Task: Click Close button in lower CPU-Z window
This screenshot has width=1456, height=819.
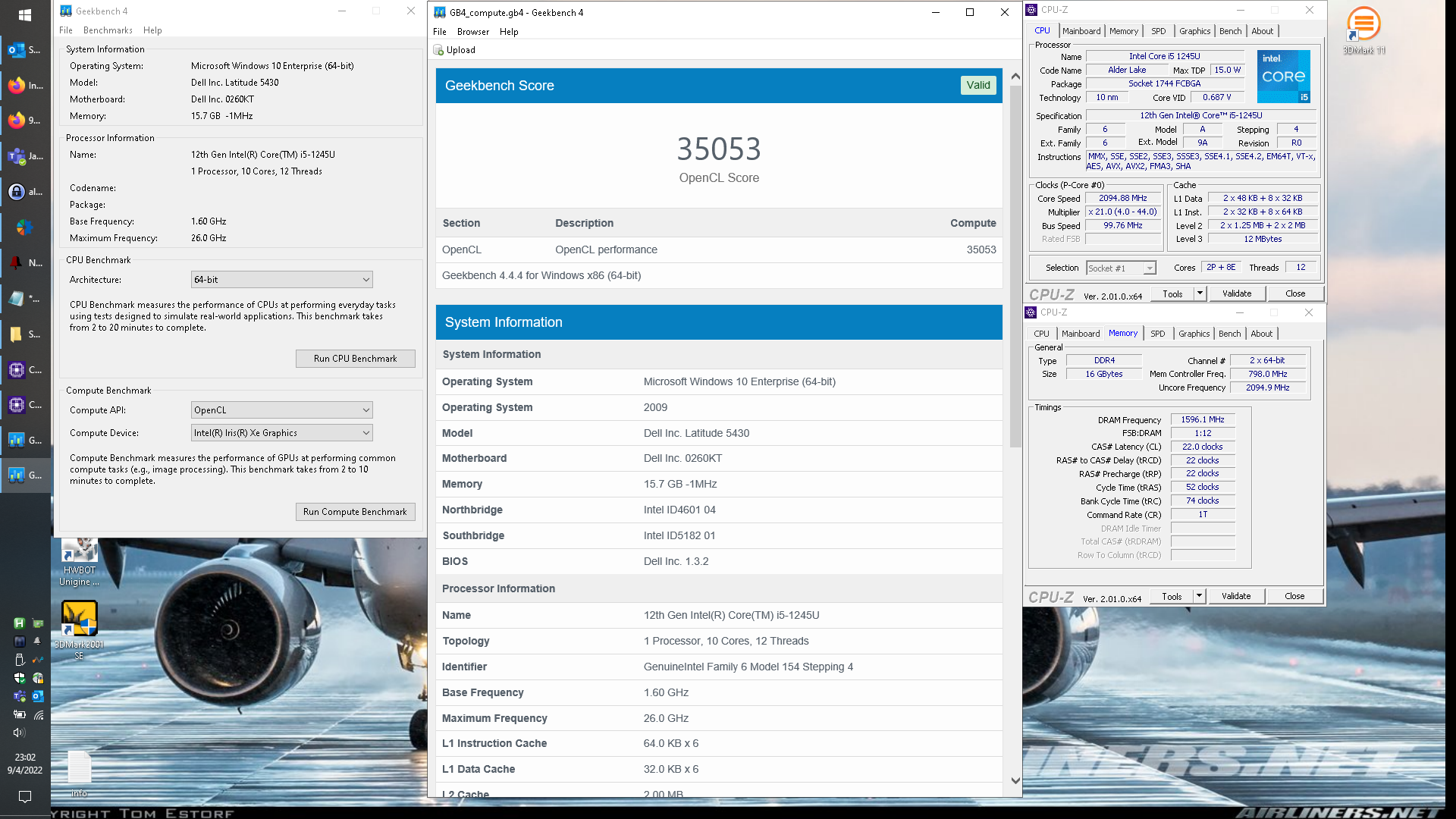Action: click(1294, 596)
